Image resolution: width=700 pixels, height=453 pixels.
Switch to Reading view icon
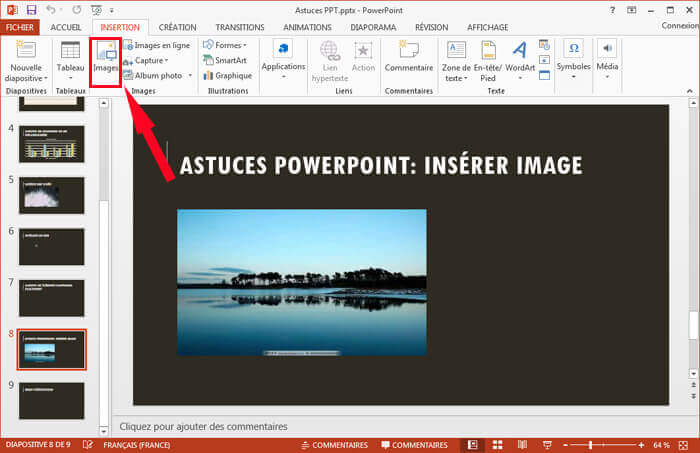tap(522, 445)
